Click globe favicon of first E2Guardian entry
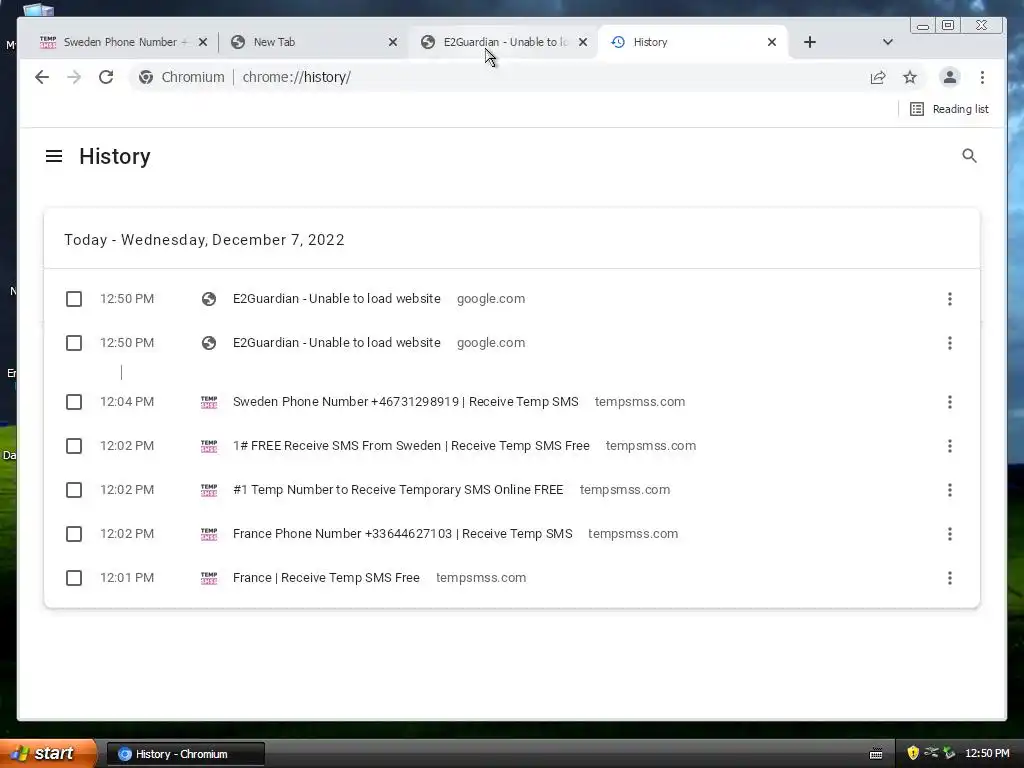Image resolution: width=1024 pixels, height=768 pixels. (209, 299)
